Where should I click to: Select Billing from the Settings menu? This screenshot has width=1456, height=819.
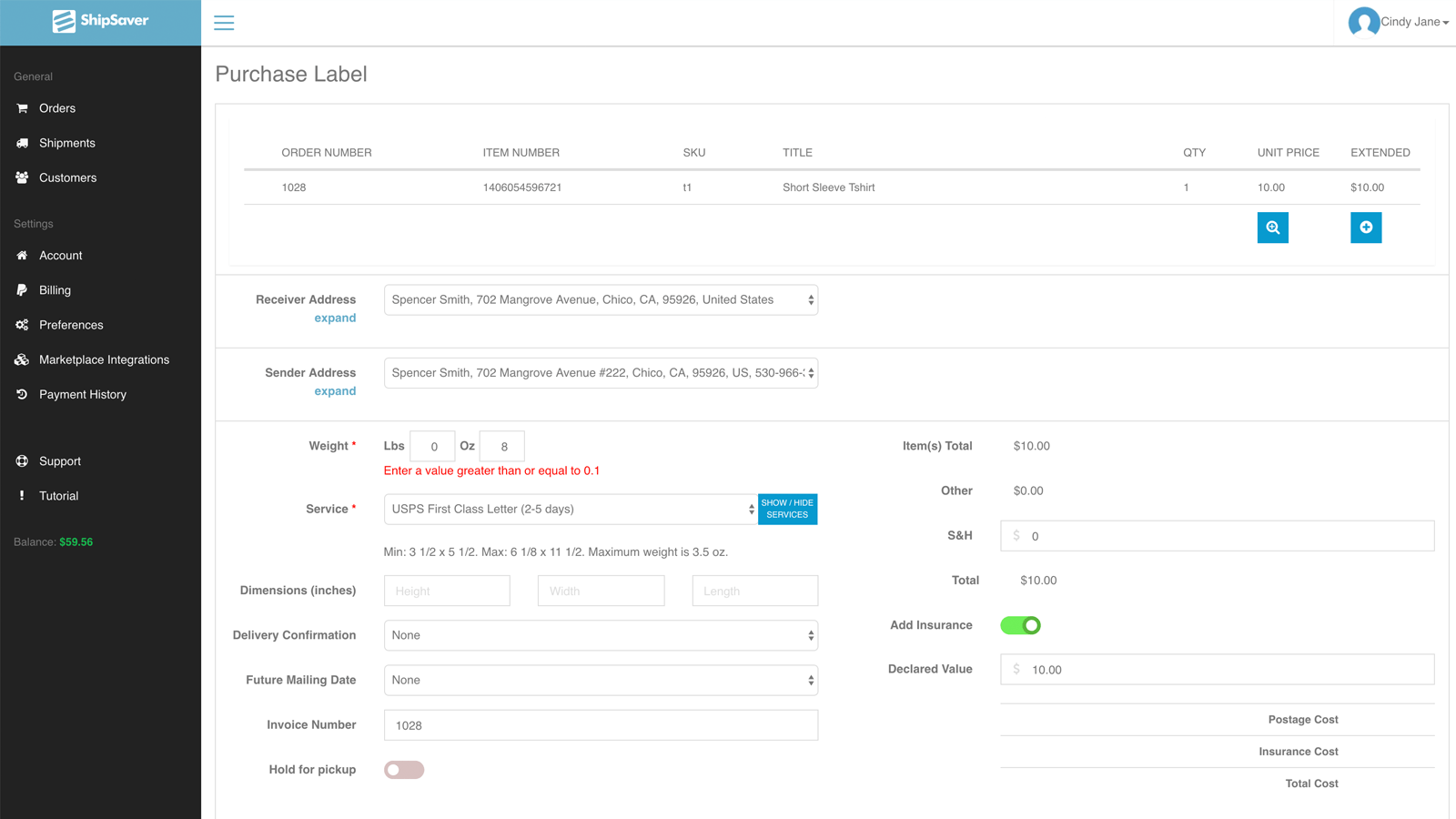point(55,290)
